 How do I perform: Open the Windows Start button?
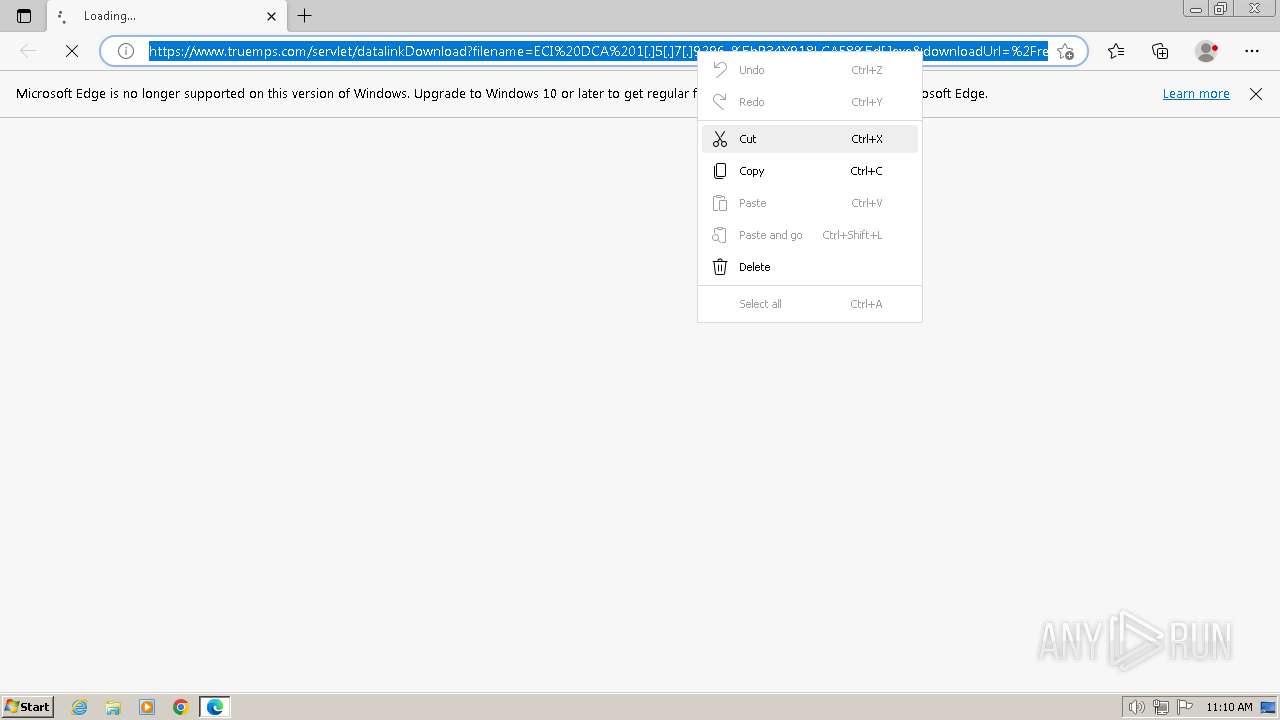27,707
